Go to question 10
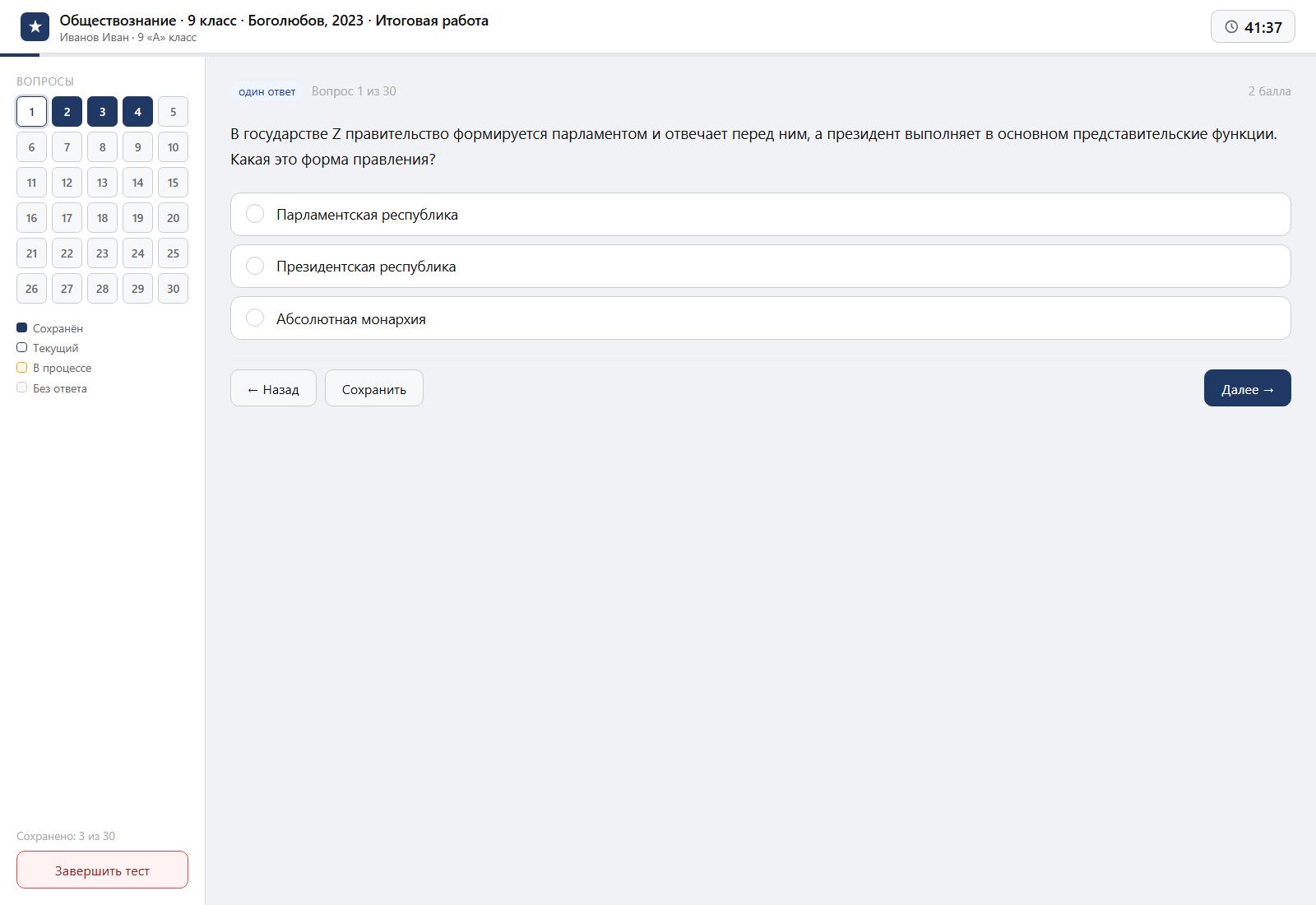The width and height of the screenshot is (1316, 905). tap(173, 147)
